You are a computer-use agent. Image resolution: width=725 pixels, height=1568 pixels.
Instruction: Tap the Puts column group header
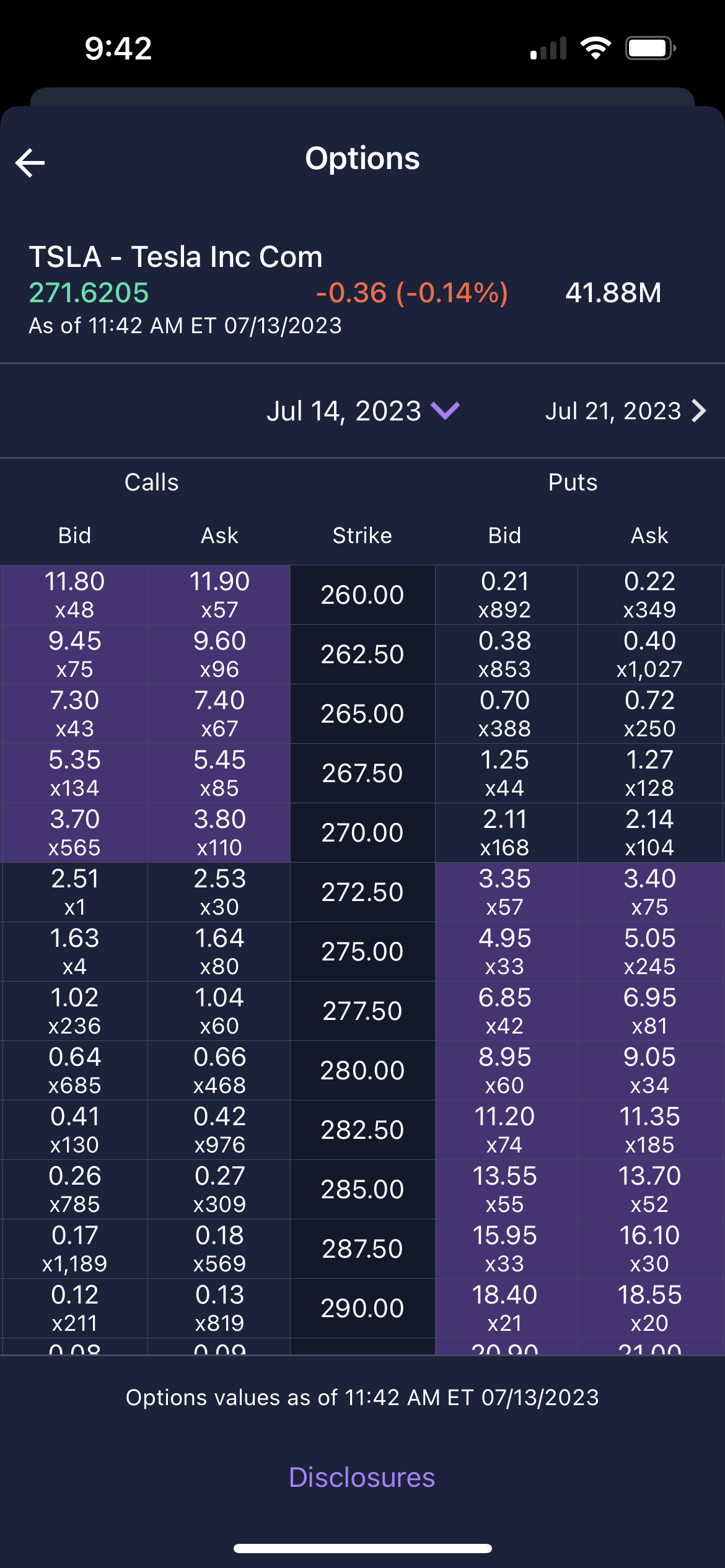(573, 482)
